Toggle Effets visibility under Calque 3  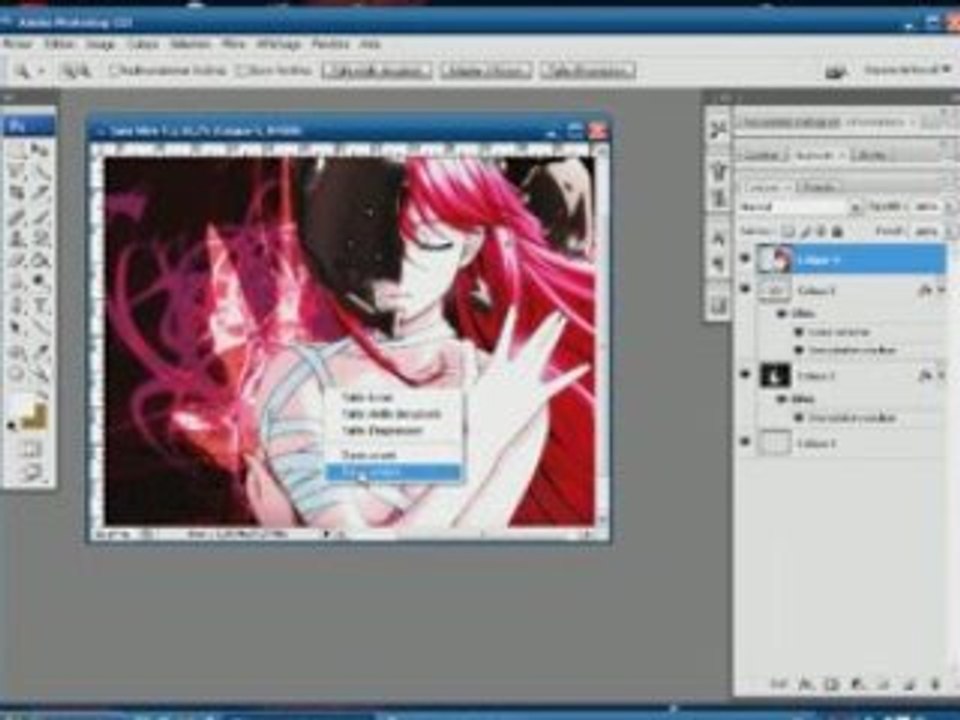(x=782, y=313)
